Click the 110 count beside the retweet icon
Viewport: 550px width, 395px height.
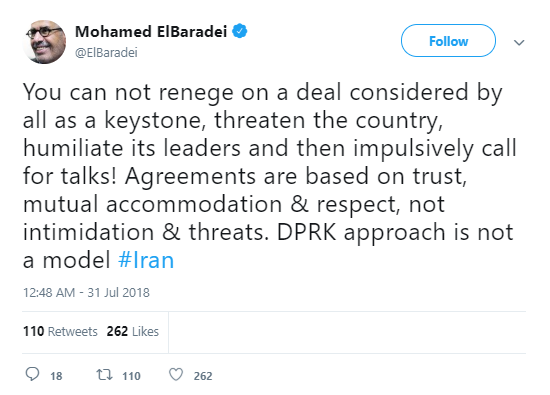click(x=131, y=376)
